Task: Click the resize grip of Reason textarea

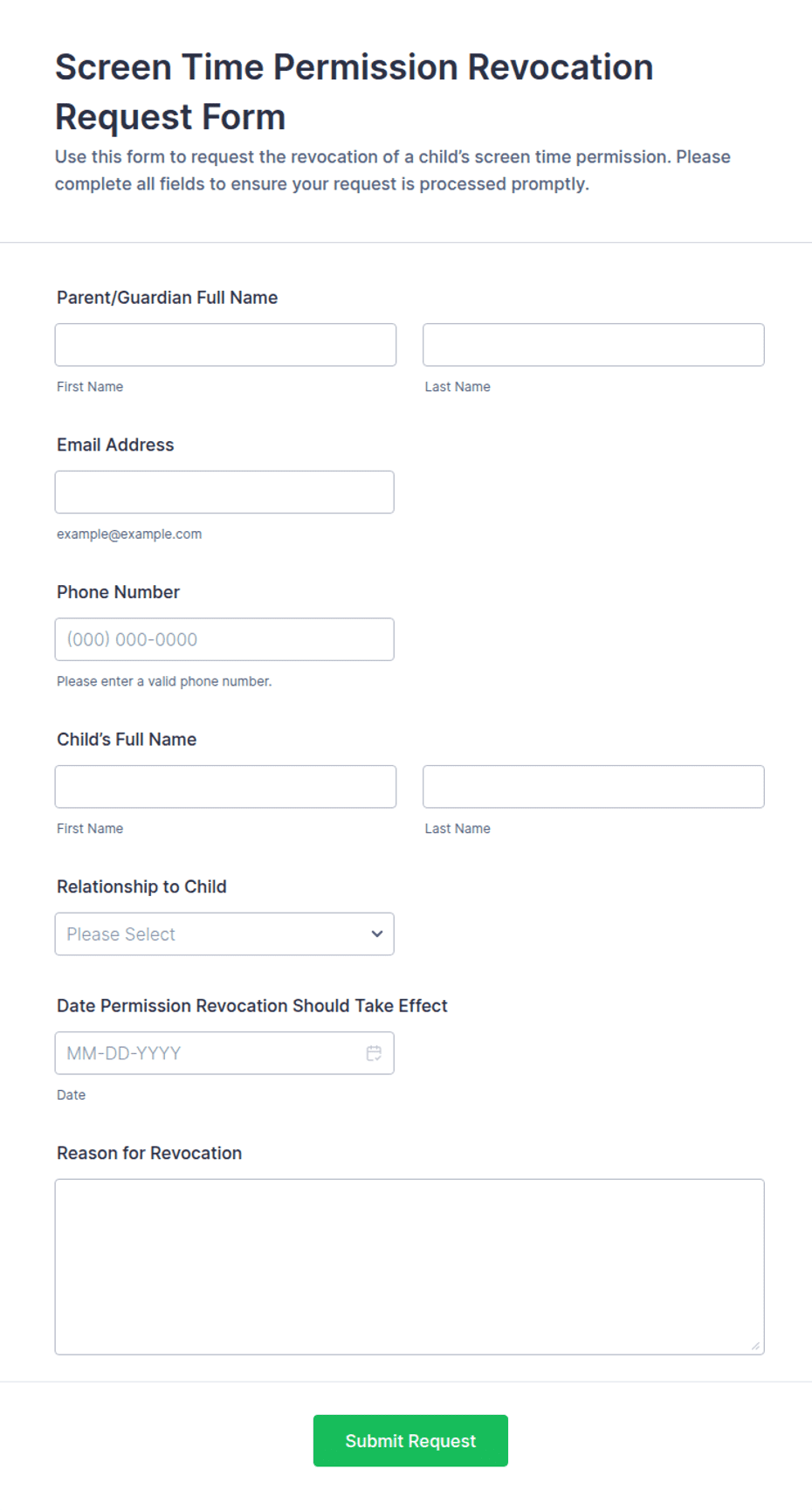Action: point(755,1346)
